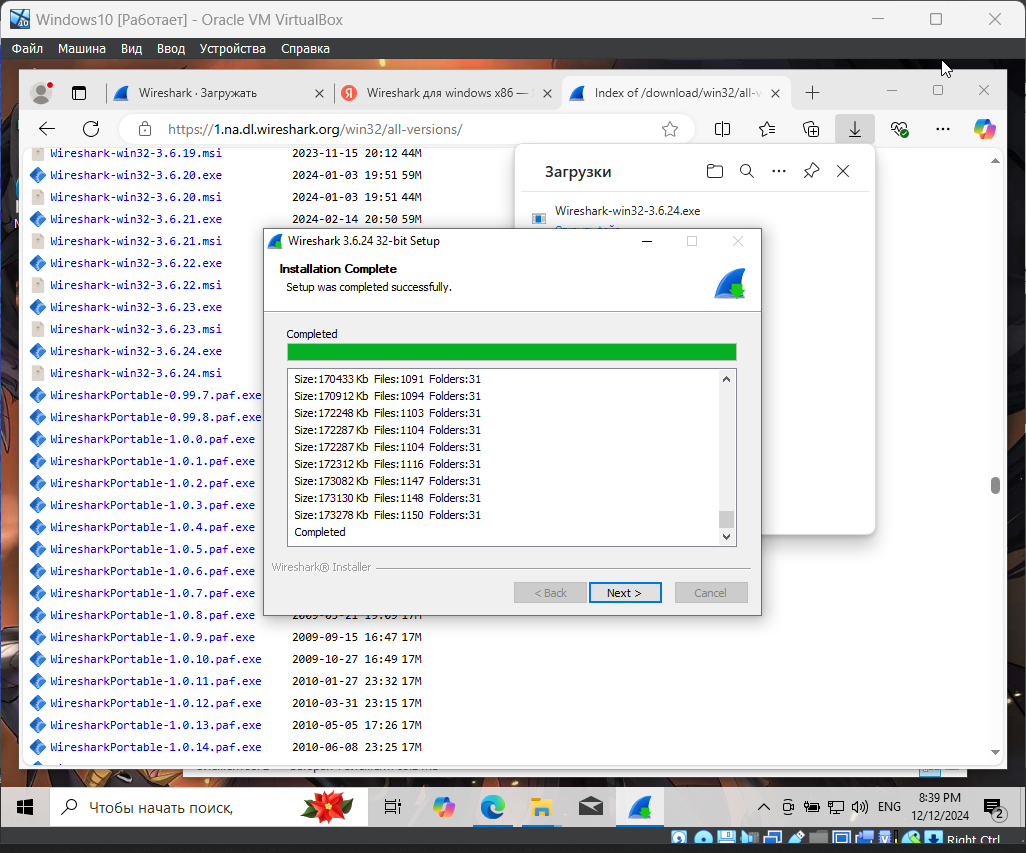1026x853 pixels.
Task: Open Copilot icon in Edge
Action: coord(985,129)
